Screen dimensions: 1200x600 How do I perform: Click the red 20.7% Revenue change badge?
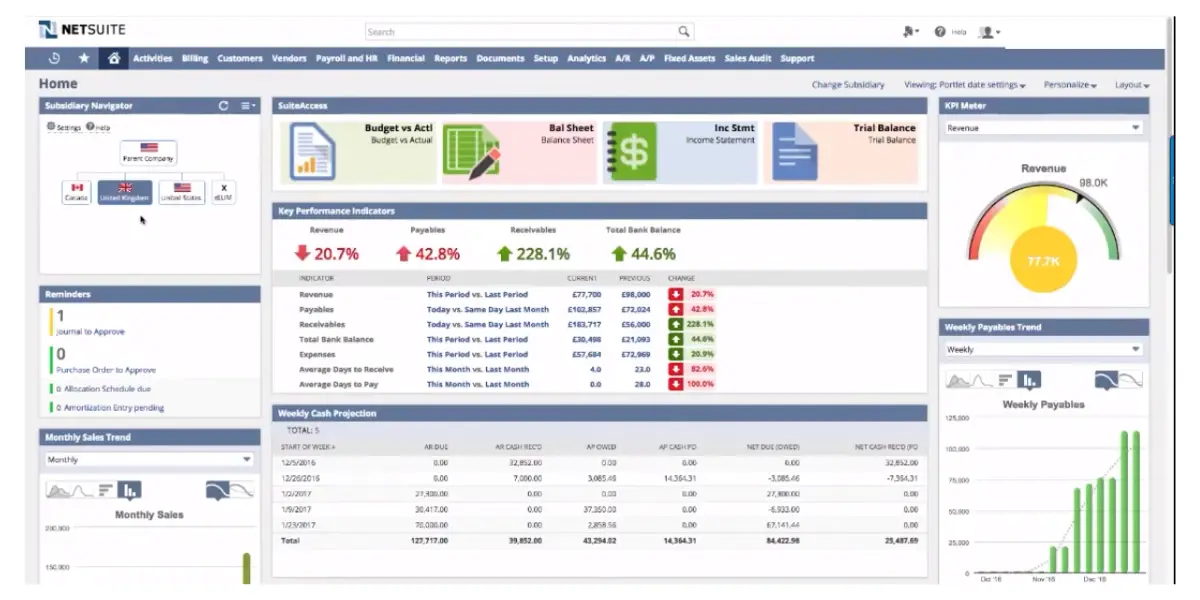tap(693, 295)
